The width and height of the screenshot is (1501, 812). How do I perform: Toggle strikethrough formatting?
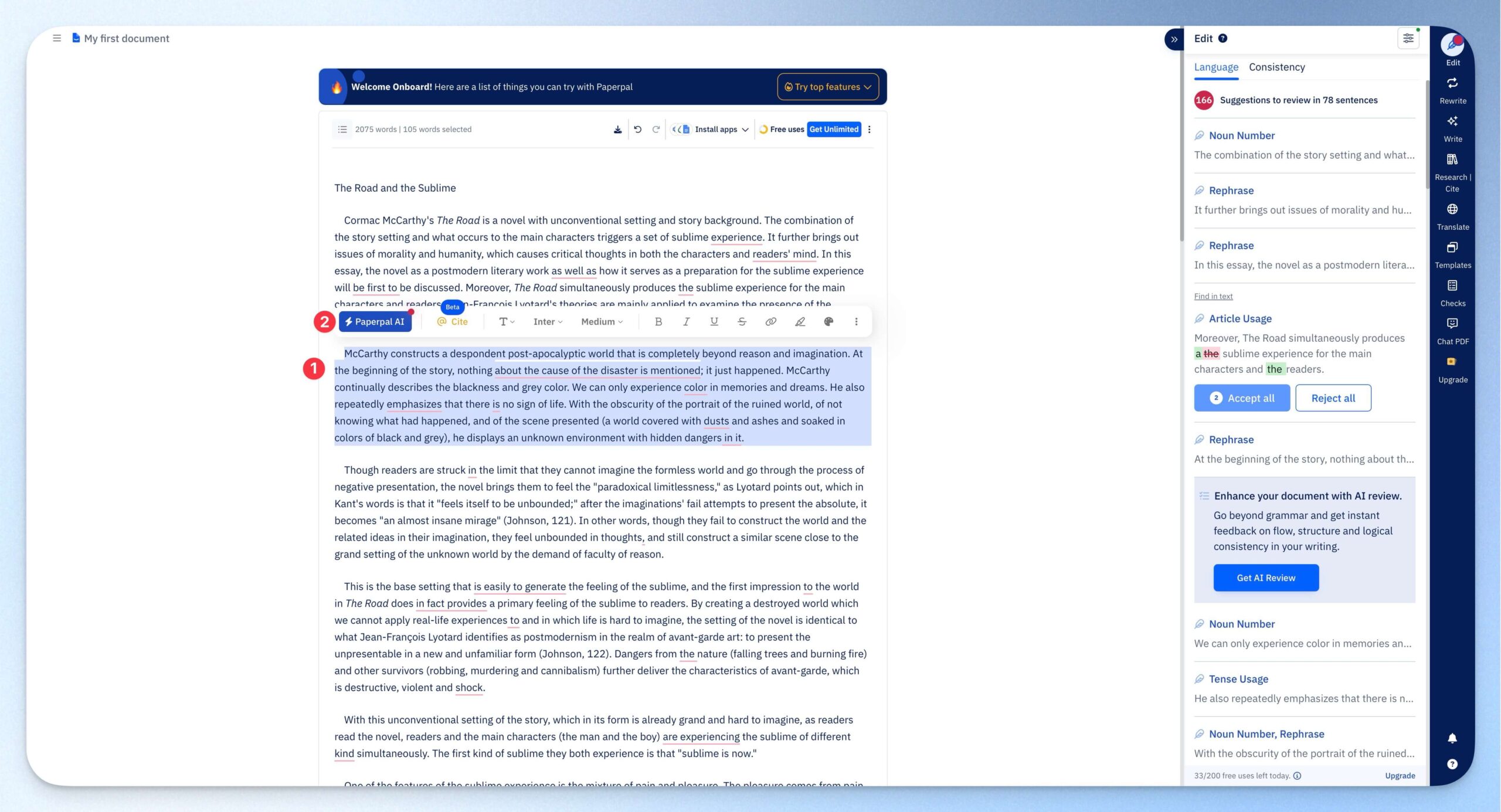[742, 321]
